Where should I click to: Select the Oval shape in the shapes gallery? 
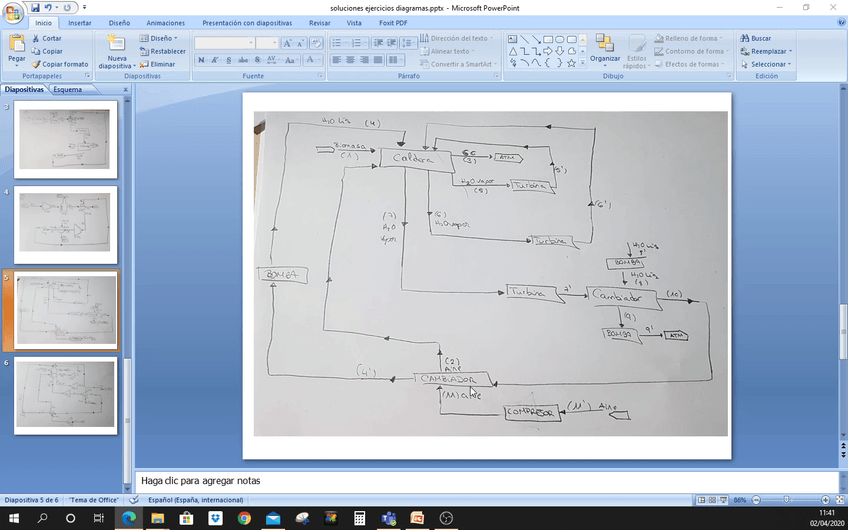pyautogui.click(x=560, y=39)
